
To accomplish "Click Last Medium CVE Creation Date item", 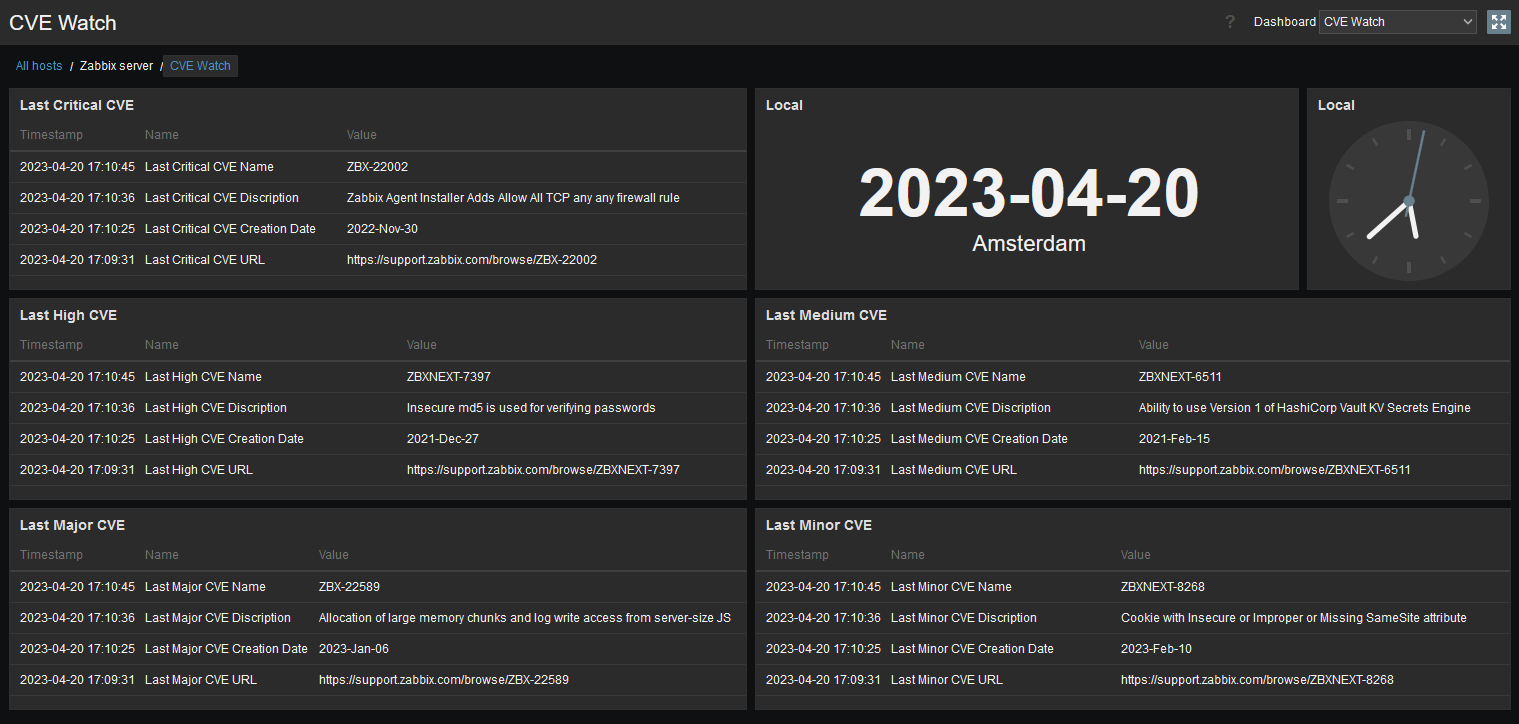I will click(979, 439).
